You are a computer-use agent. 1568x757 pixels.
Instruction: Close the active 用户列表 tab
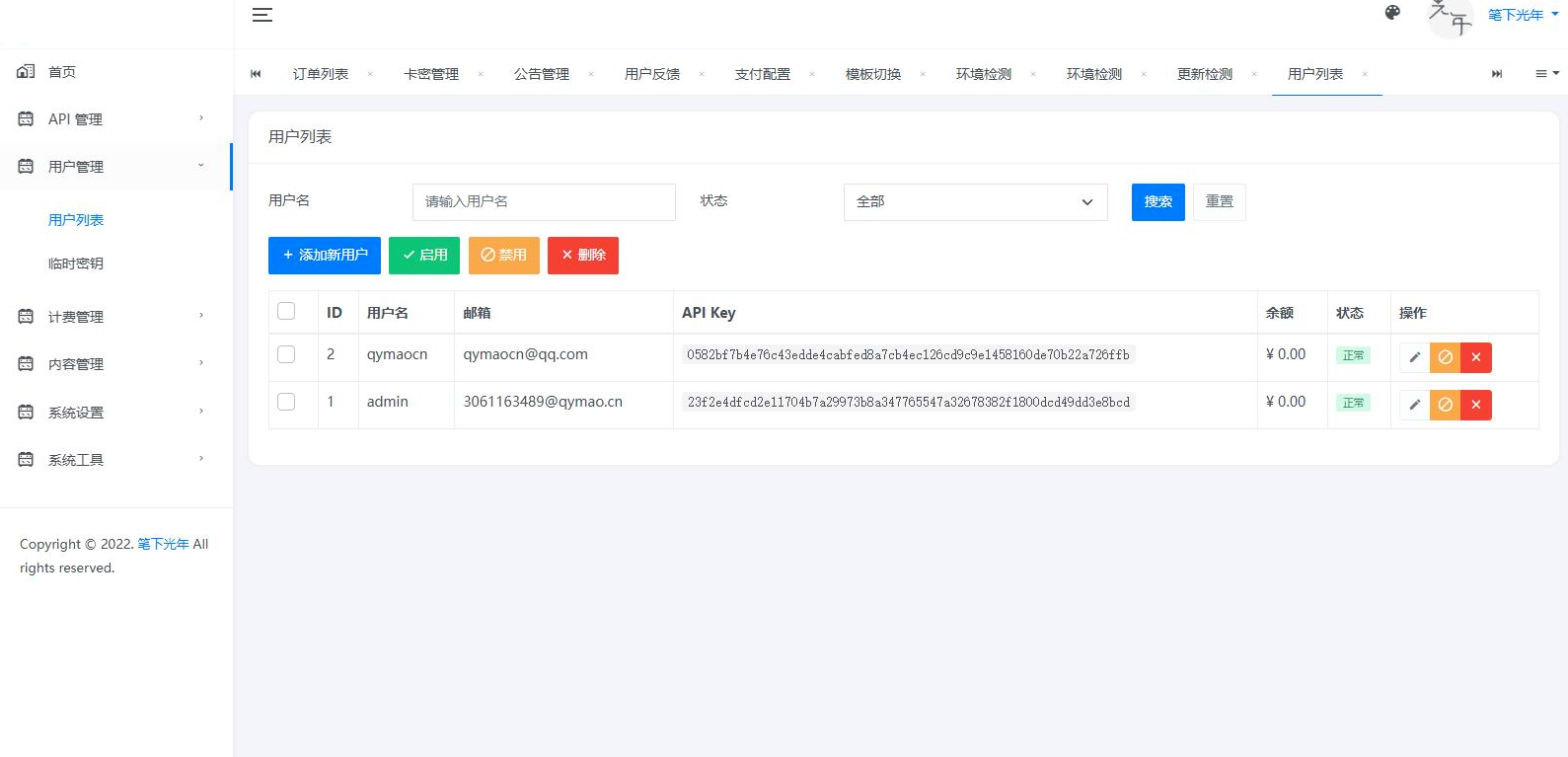coord(1365,74)
